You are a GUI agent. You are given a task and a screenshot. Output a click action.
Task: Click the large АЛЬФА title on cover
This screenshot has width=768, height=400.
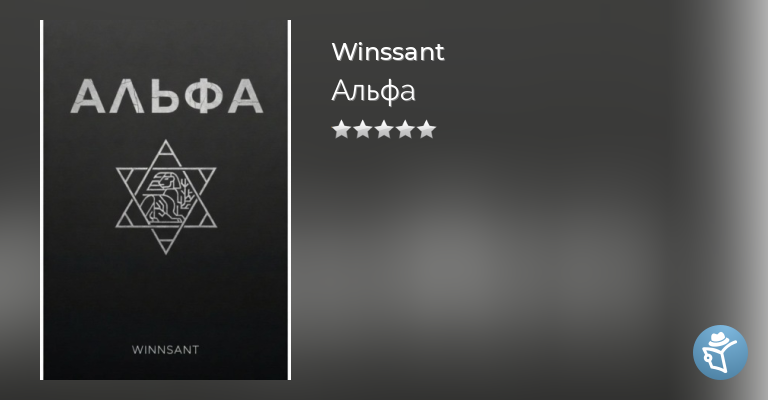[167, 96]
